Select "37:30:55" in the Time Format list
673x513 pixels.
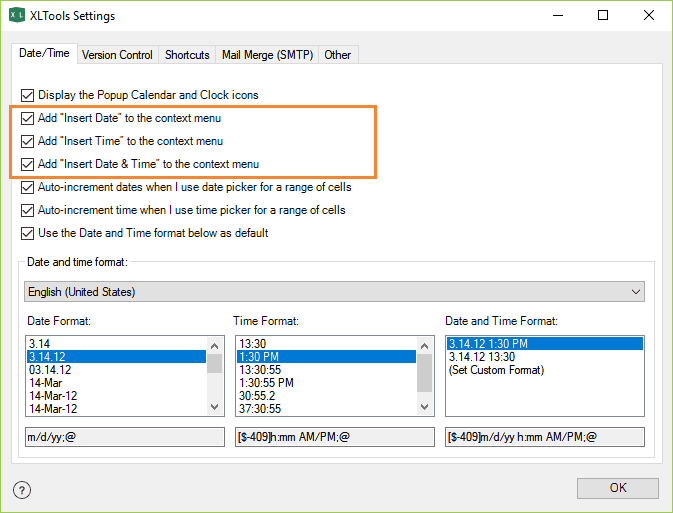click(x=326, y=409)
